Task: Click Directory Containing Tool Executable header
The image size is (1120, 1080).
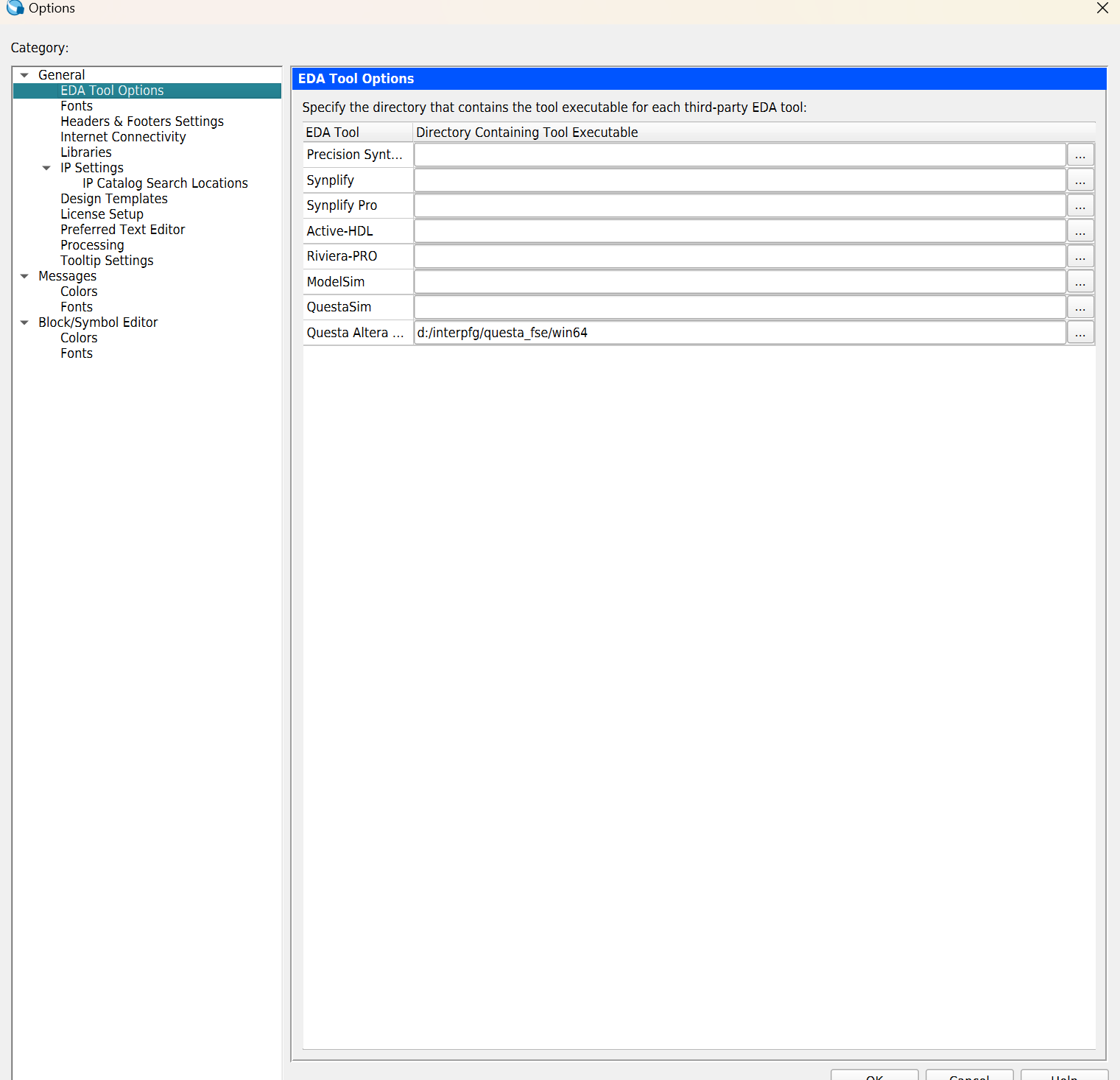Action: click(x=754, y=133)
